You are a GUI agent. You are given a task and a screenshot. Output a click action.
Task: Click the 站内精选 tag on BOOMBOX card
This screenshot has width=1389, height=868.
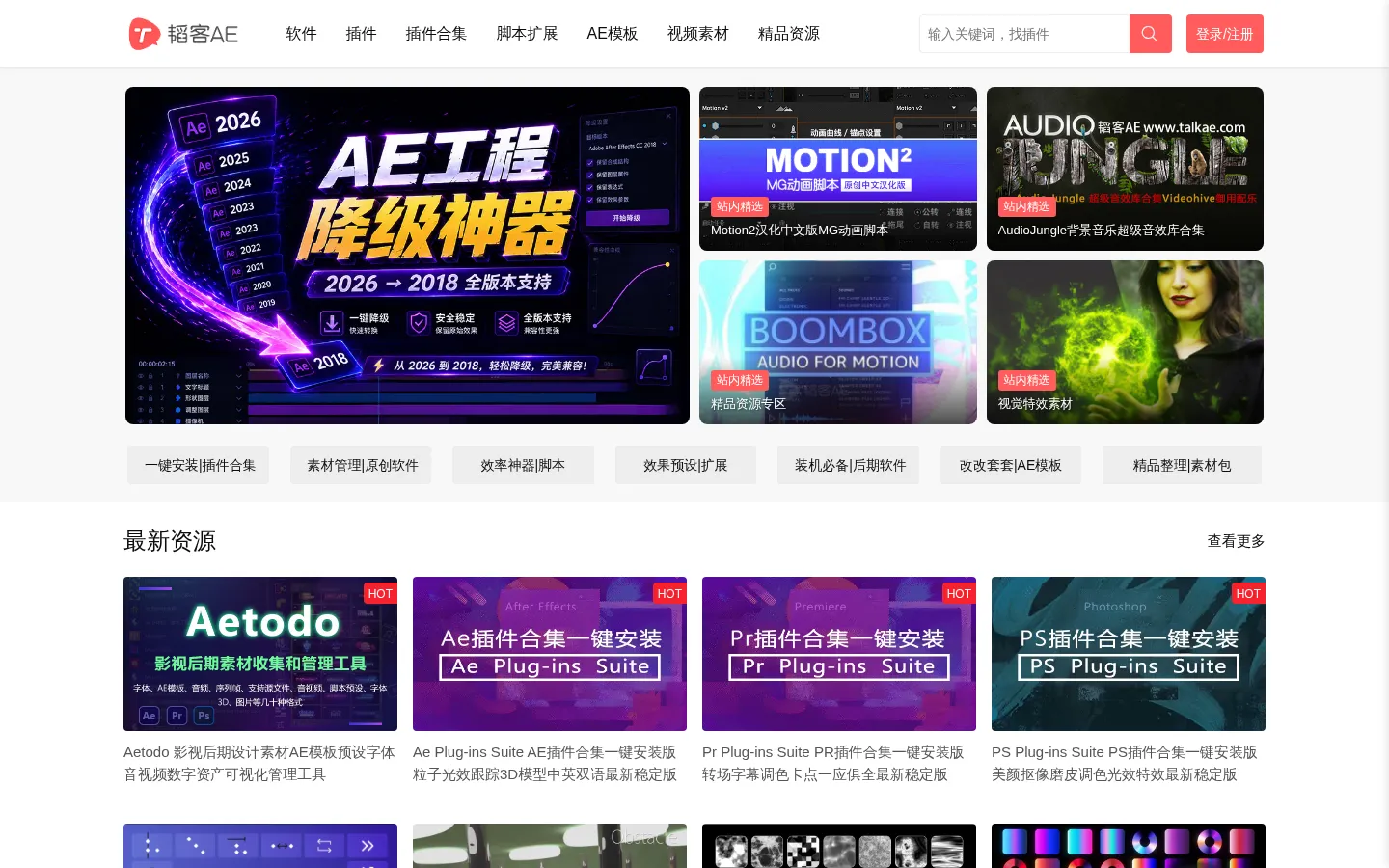tap(740, 380)
